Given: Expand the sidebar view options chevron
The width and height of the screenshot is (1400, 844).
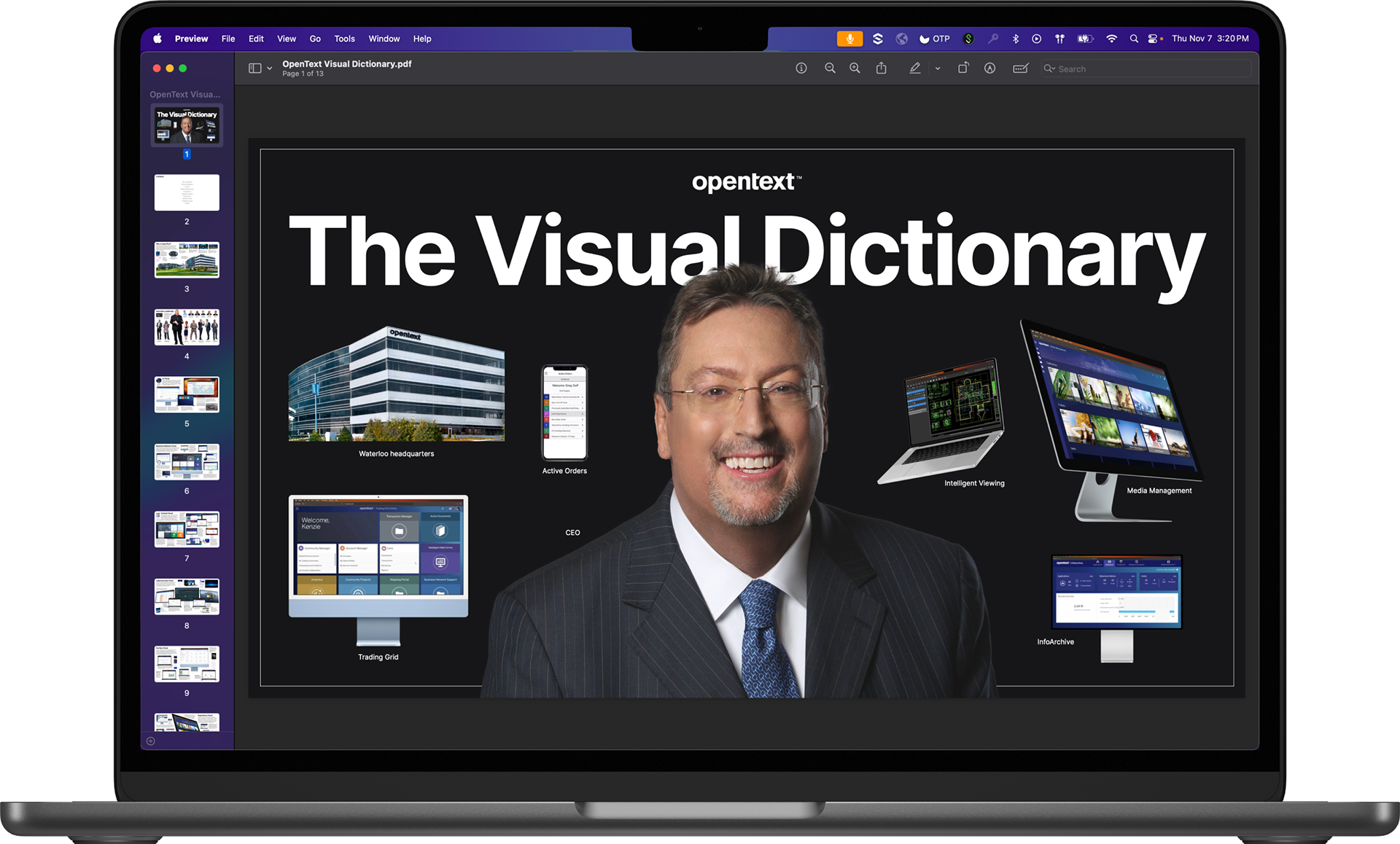Looking at the screenshot, I should (x=270, y=69).
